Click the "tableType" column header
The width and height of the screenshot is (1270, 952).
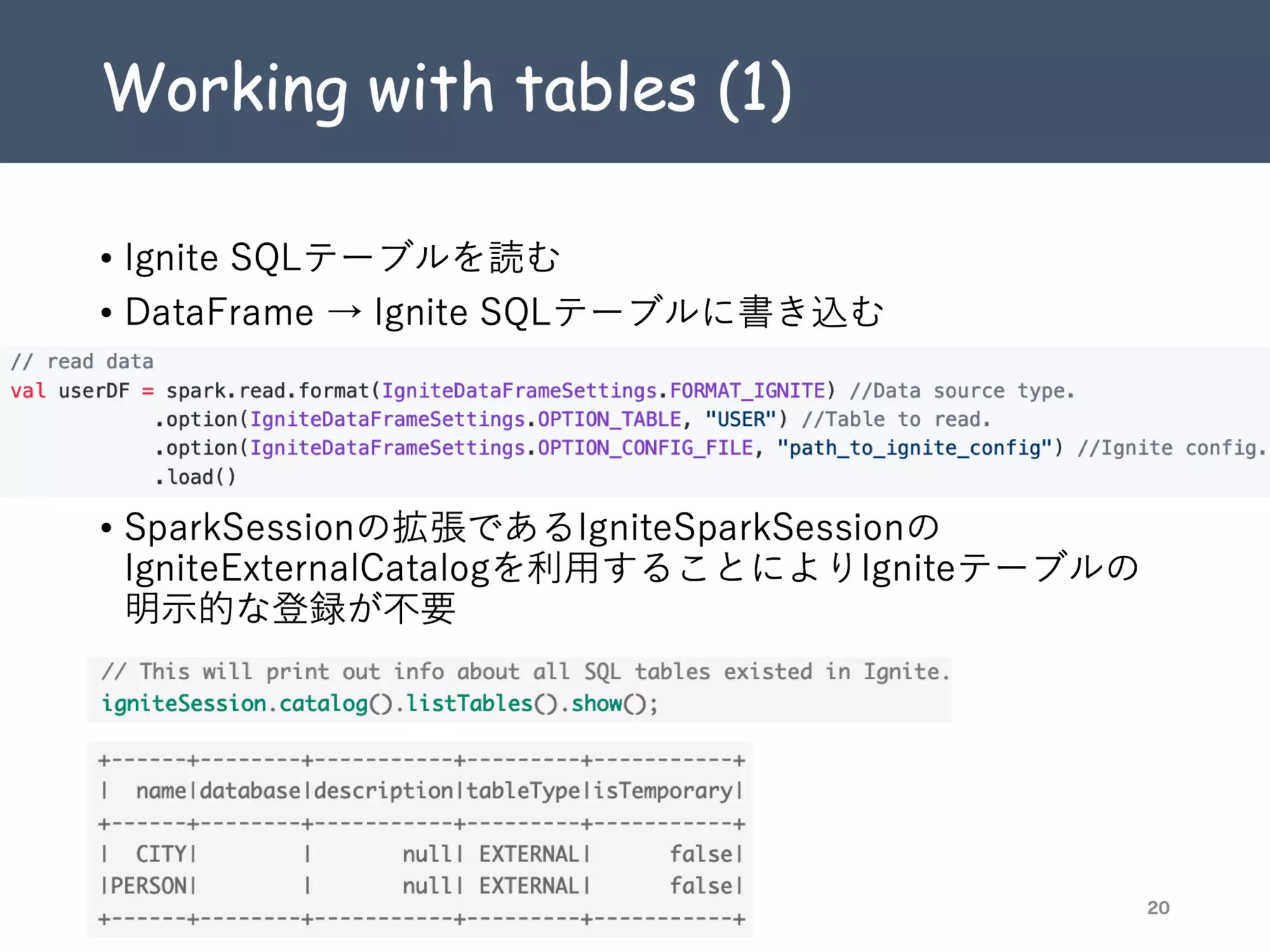pos(523,791)
